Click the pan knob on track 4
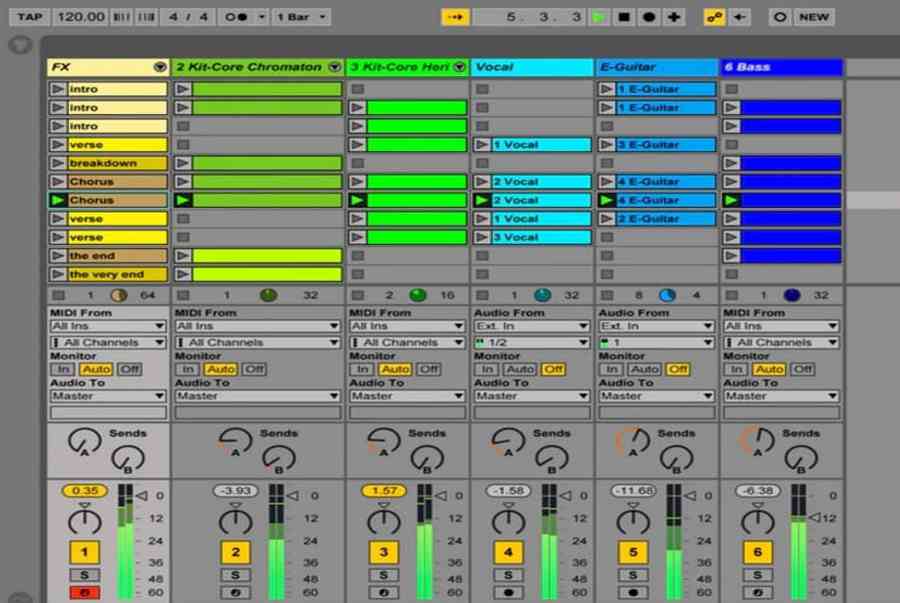Viewport: 900px width, 603px height. (508, 520)
